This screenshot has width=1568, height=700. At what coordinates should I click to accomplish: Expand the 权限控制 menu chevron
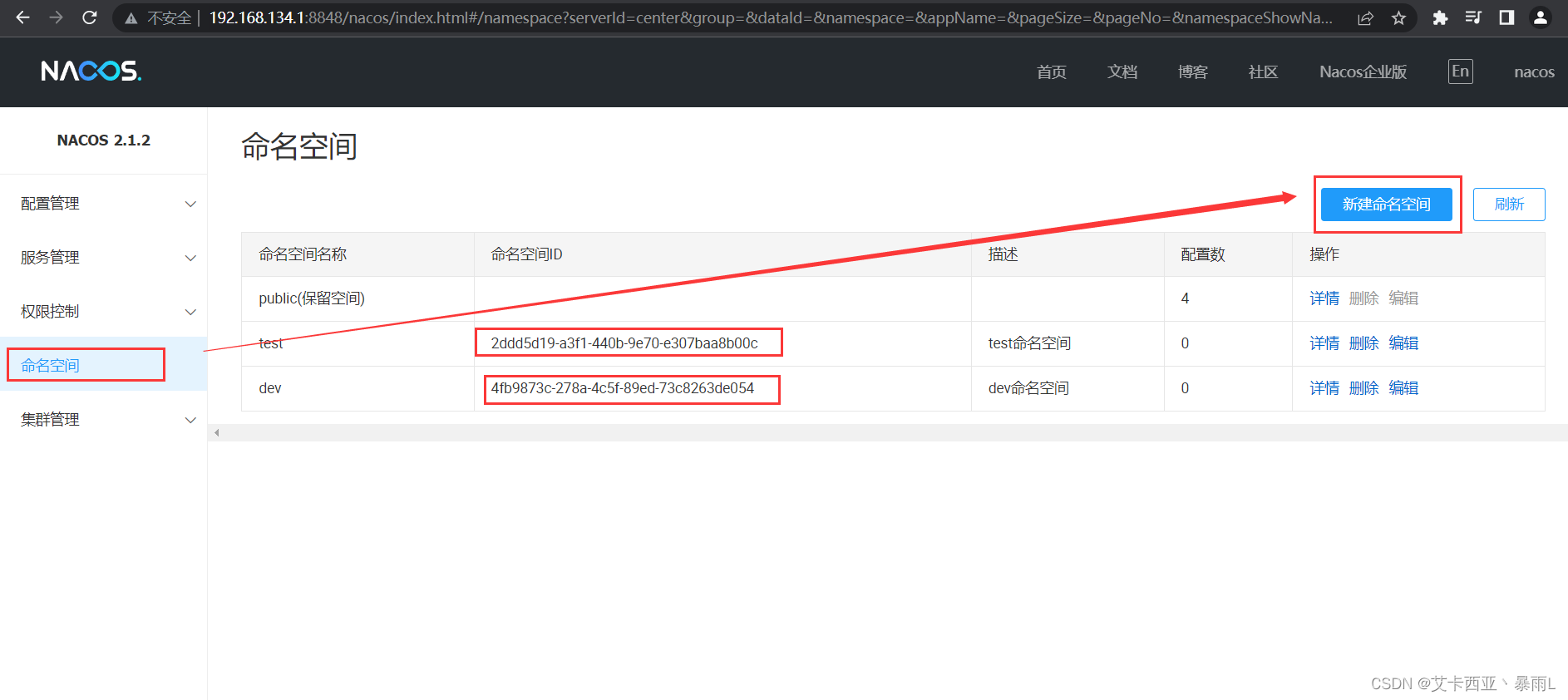190,312
